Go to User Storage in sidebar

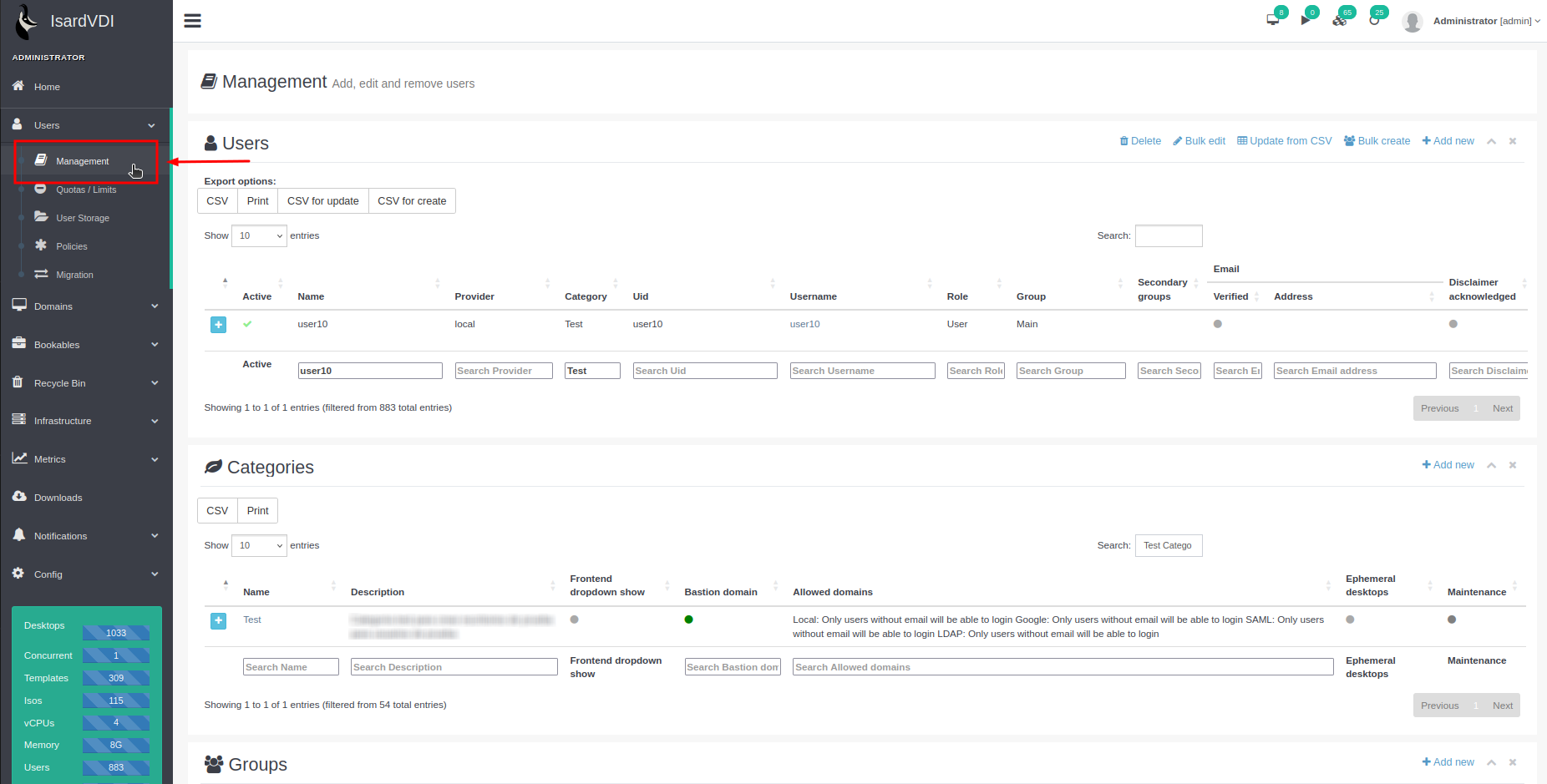(82, 218)
